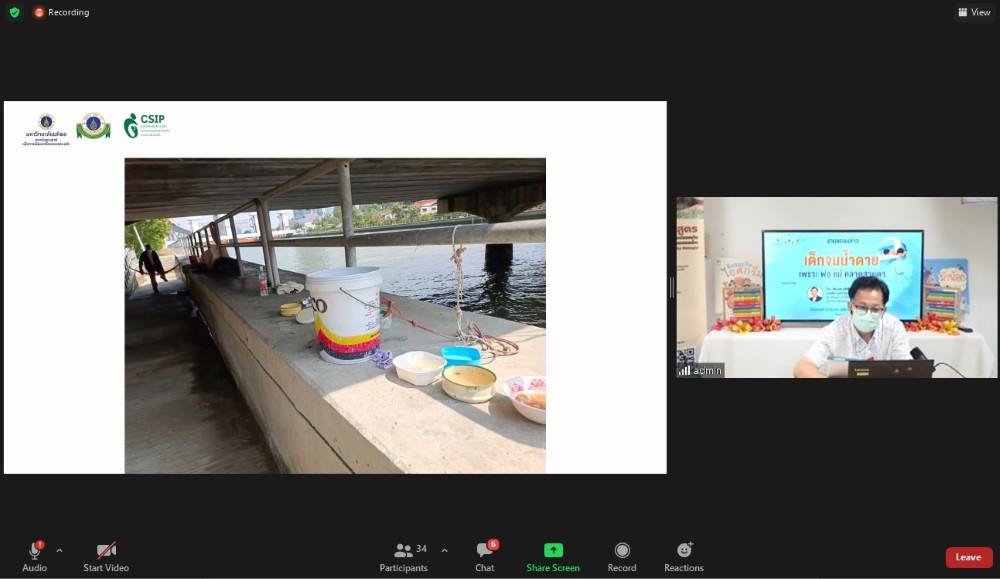The height and width of the screenshot is (579, 1000).
Task: Click the shared riverside photo on the slide
Action: click(335, 315)
